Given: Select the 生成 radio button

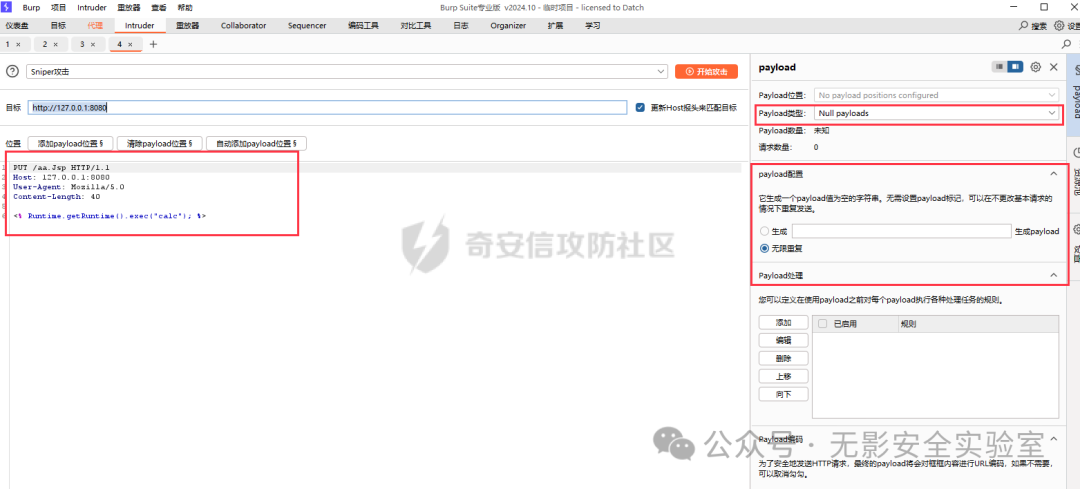Looking at the screenshot, I should [764, 231].
